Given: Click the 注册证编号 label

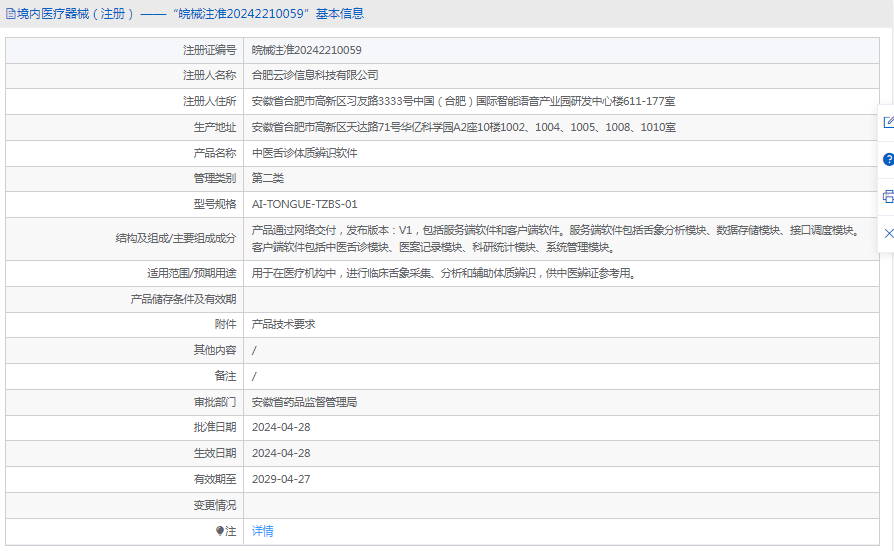Looking at the screenshot, I should tap(209, 50).
